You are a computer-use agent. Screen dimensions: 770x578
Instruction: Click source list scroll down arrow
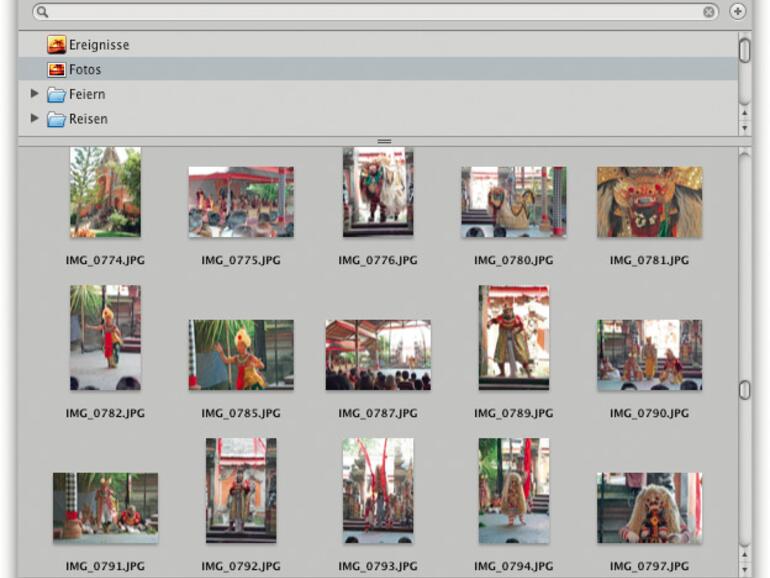pyautogui.click(x=744, y=128)
